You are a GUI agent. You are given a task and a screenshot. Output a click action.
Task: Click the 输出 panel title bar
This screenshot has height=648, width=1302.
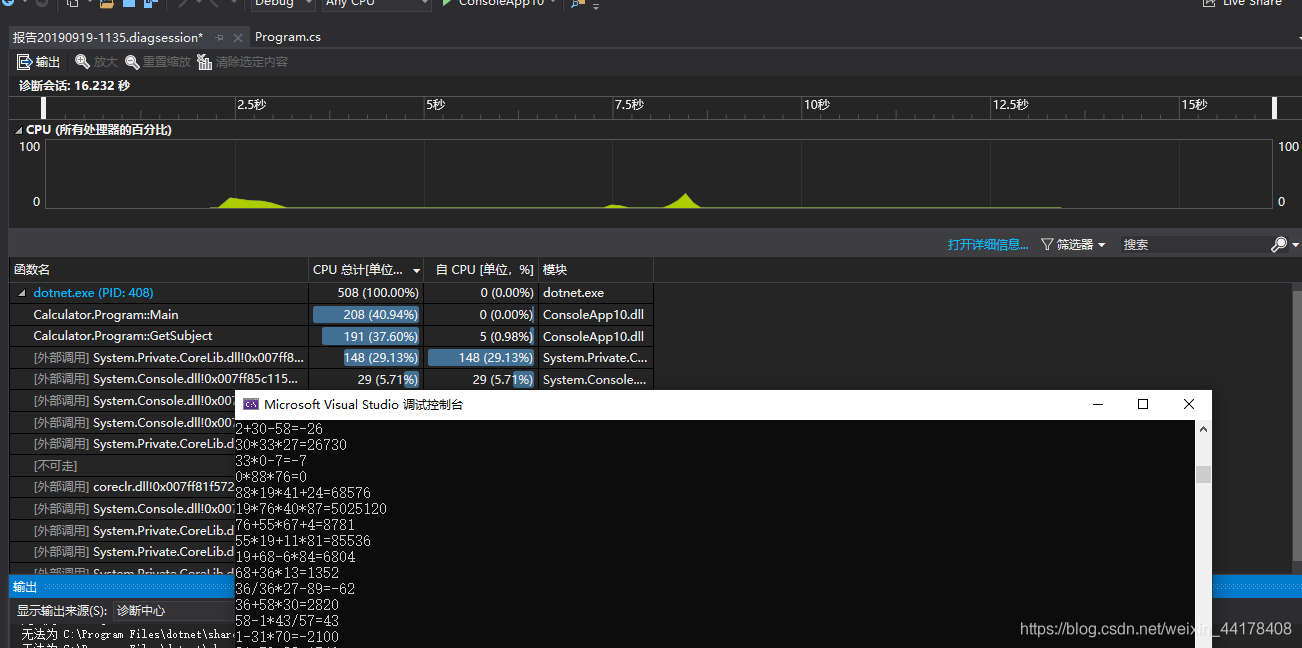click(120, 587)
